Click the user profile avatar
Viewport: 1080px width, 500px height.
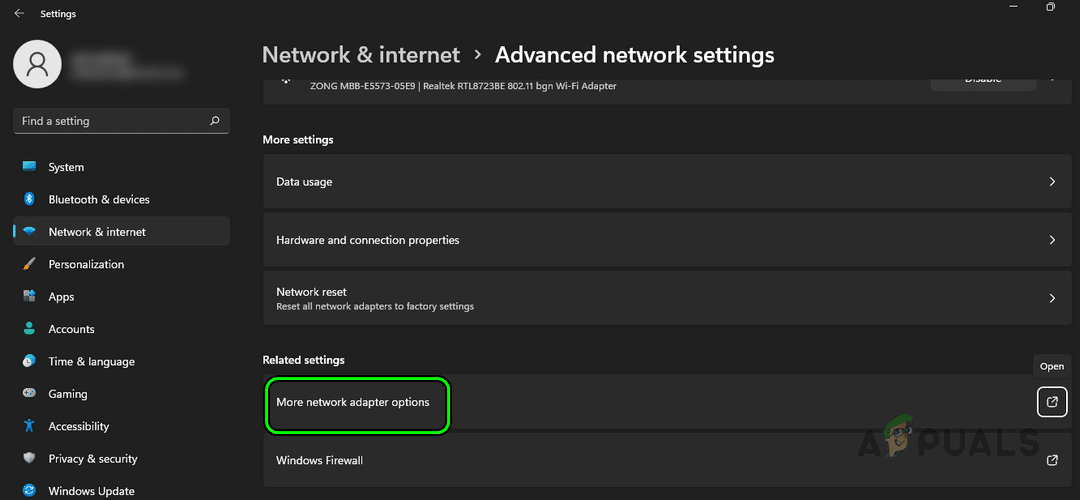37,64
